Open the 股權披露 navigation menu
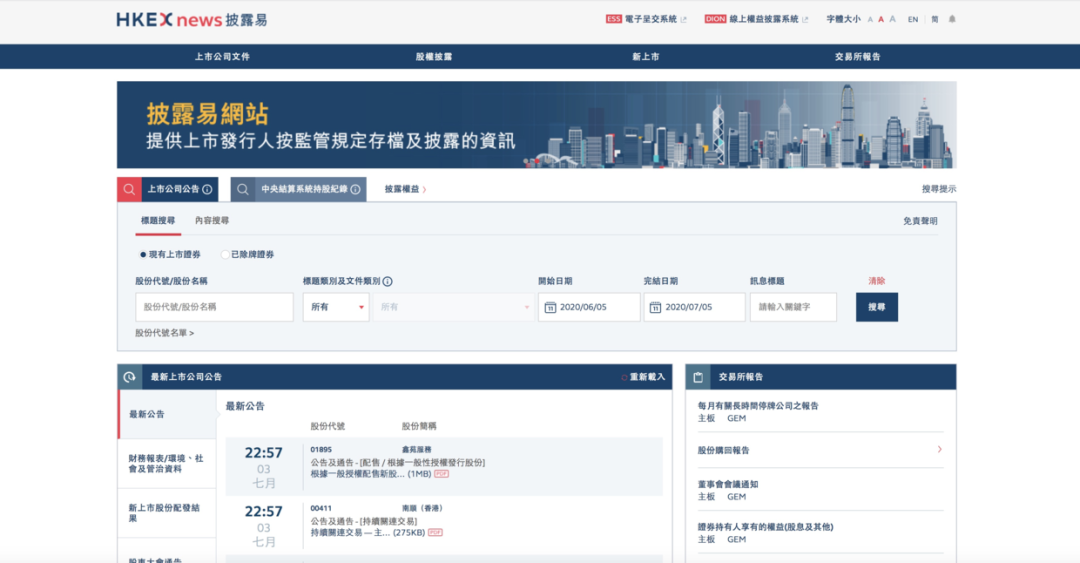This screenshot has width=1080, height=563. coord(434,57)
